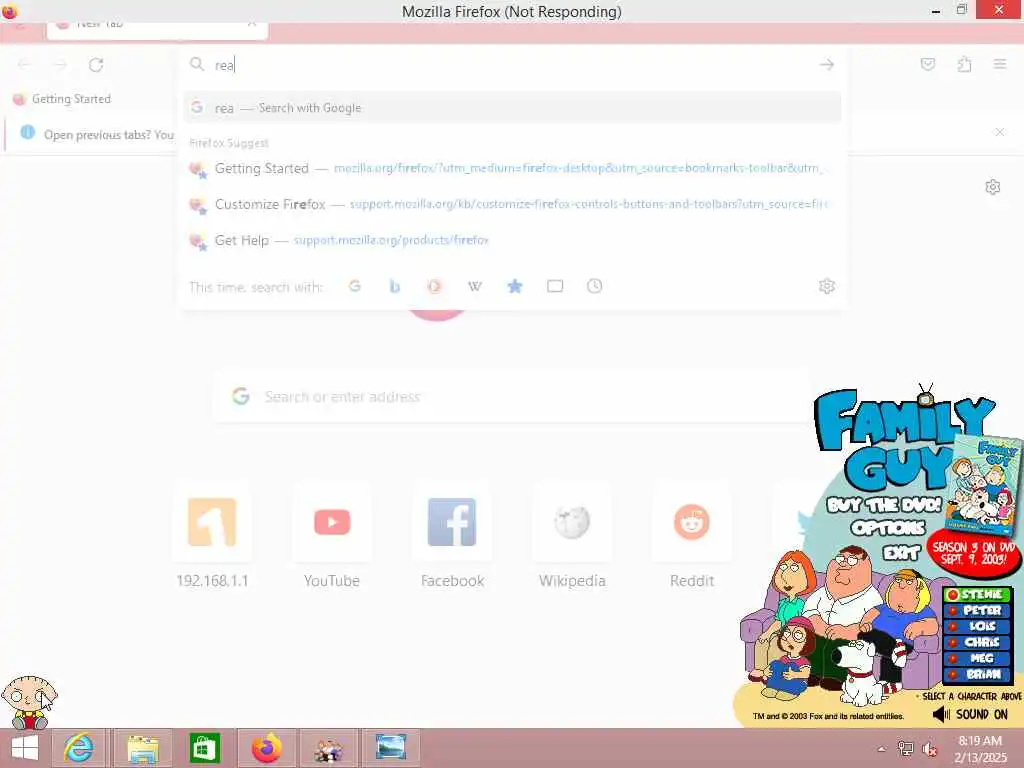Select the New Tab browser tab
The width and height of the screenshot is (1024, 768).
(x=157, y=29)
